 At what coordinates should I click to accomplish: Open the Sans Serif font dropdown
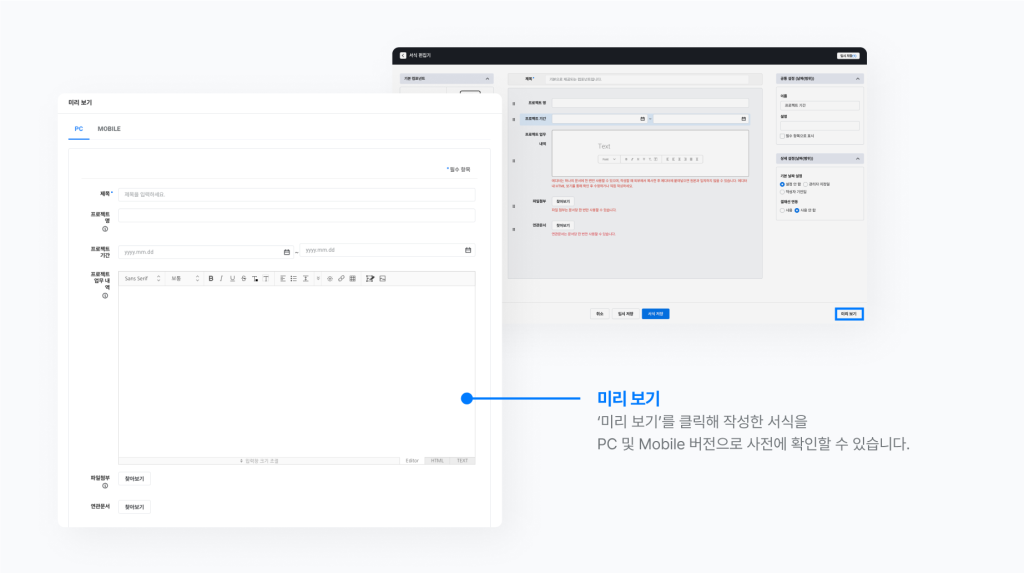pos(142,279)
